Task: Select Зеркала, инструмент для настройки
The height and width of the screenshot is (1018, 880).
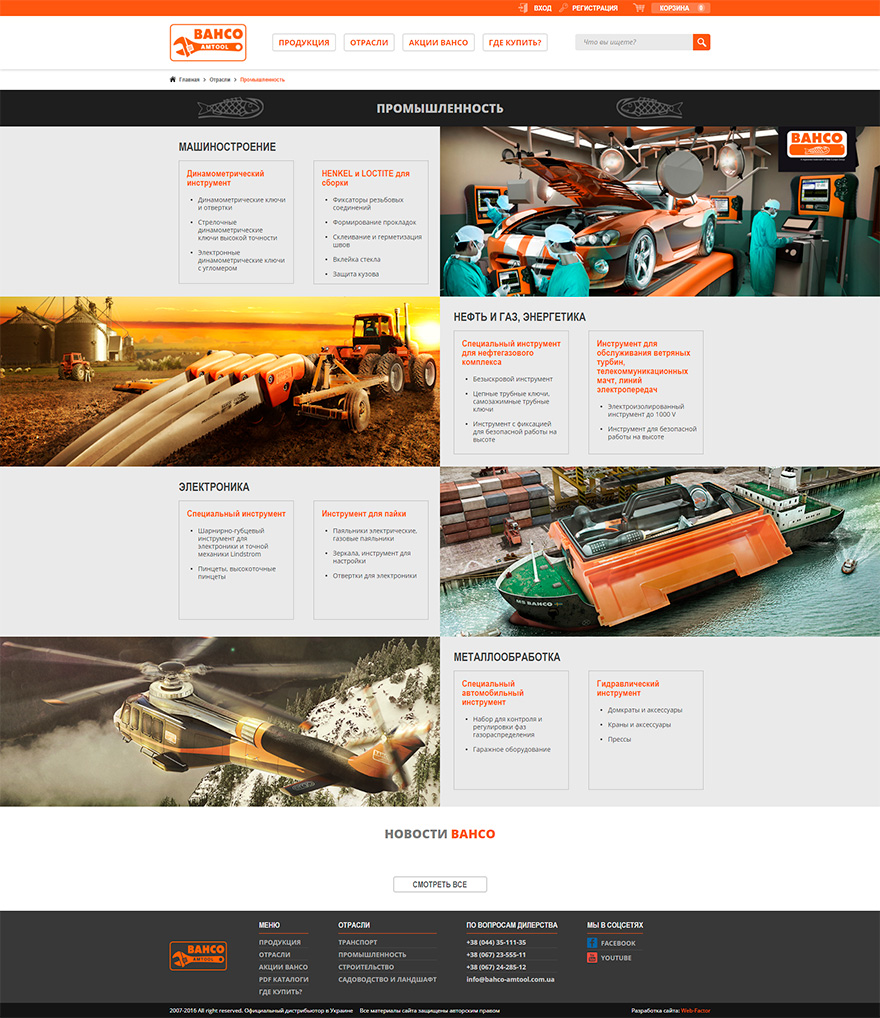Action: 371,557
